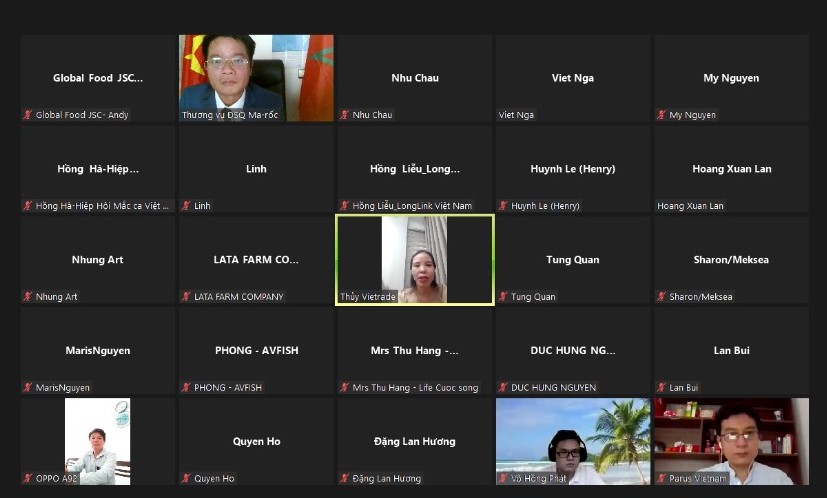Click muted mic icon beside Lan Bui
The height and width of the screenshot is (498, 827).
click(662, 387)
